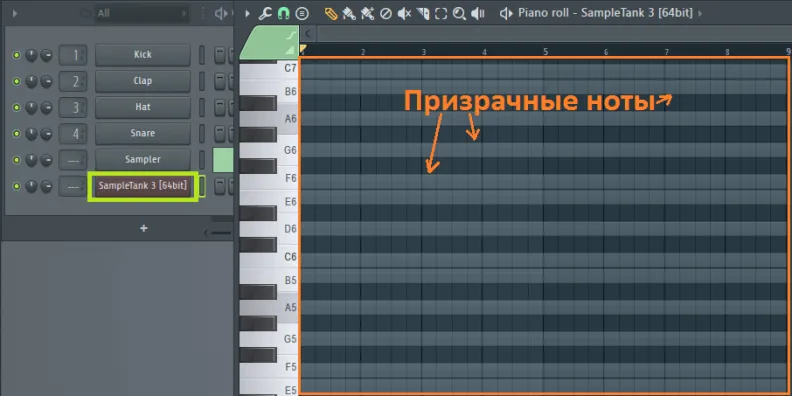Click the SampleTank 3 volume knob
792x396 pixels.
pos(46,186)
